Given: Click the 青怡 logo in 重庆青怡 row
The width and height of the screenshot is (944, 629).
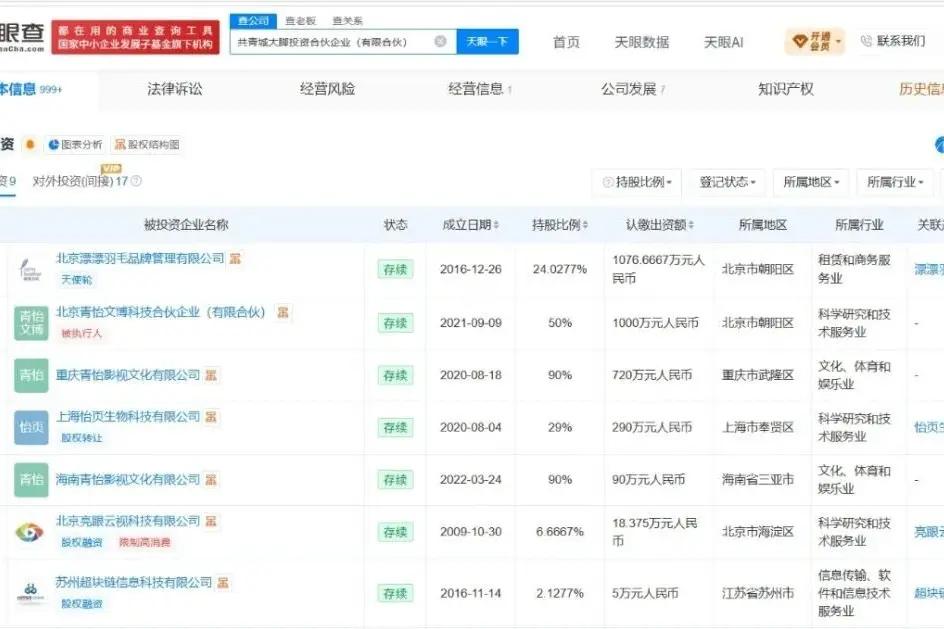Looking at the screenshot, I should point(31,375).
